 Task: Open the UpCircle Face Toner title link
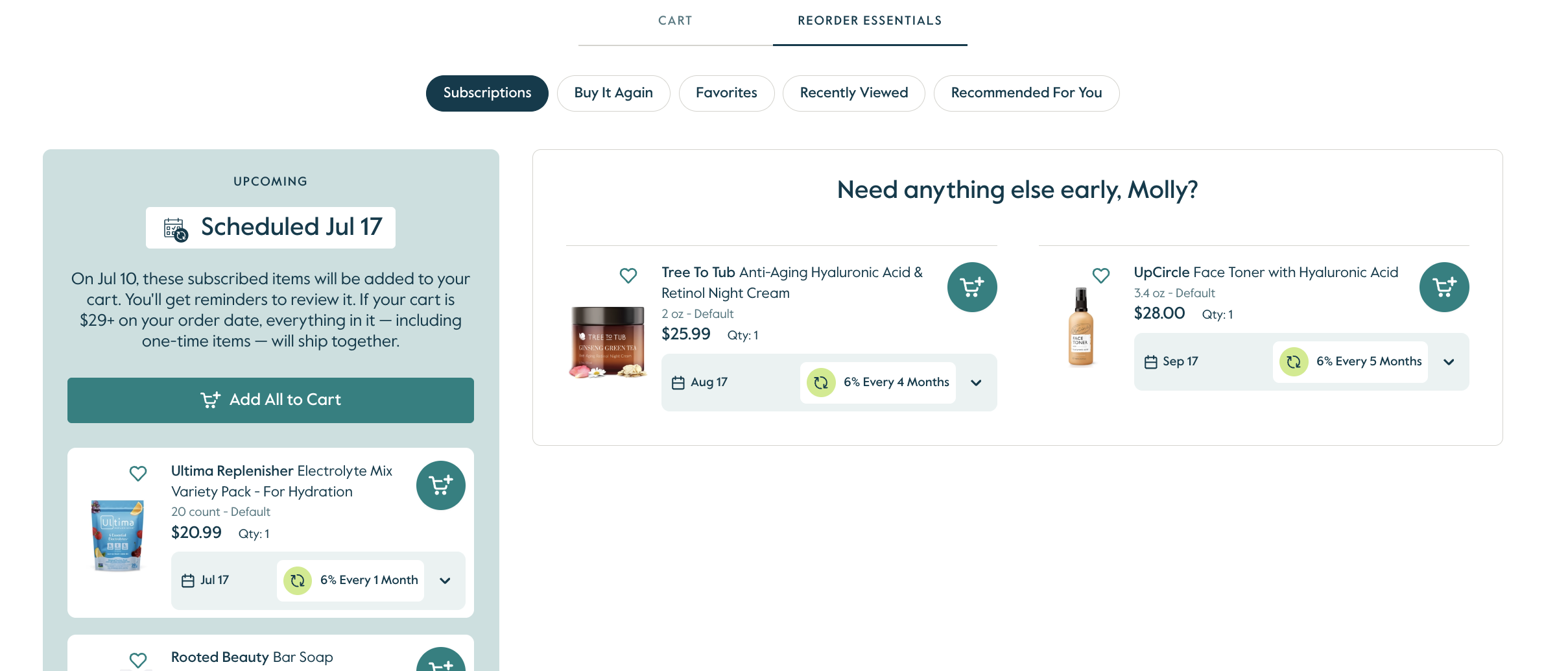(x=1266, y=273)
